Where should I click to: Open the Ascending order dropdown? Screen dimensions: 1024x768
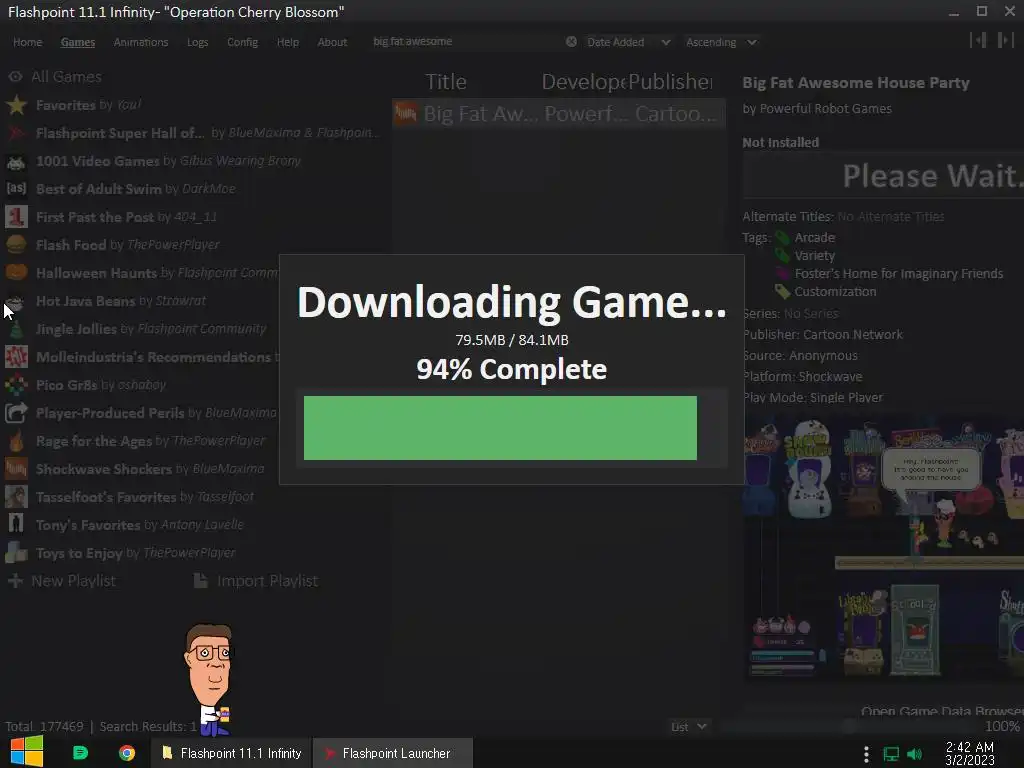[x=721, y=42]
